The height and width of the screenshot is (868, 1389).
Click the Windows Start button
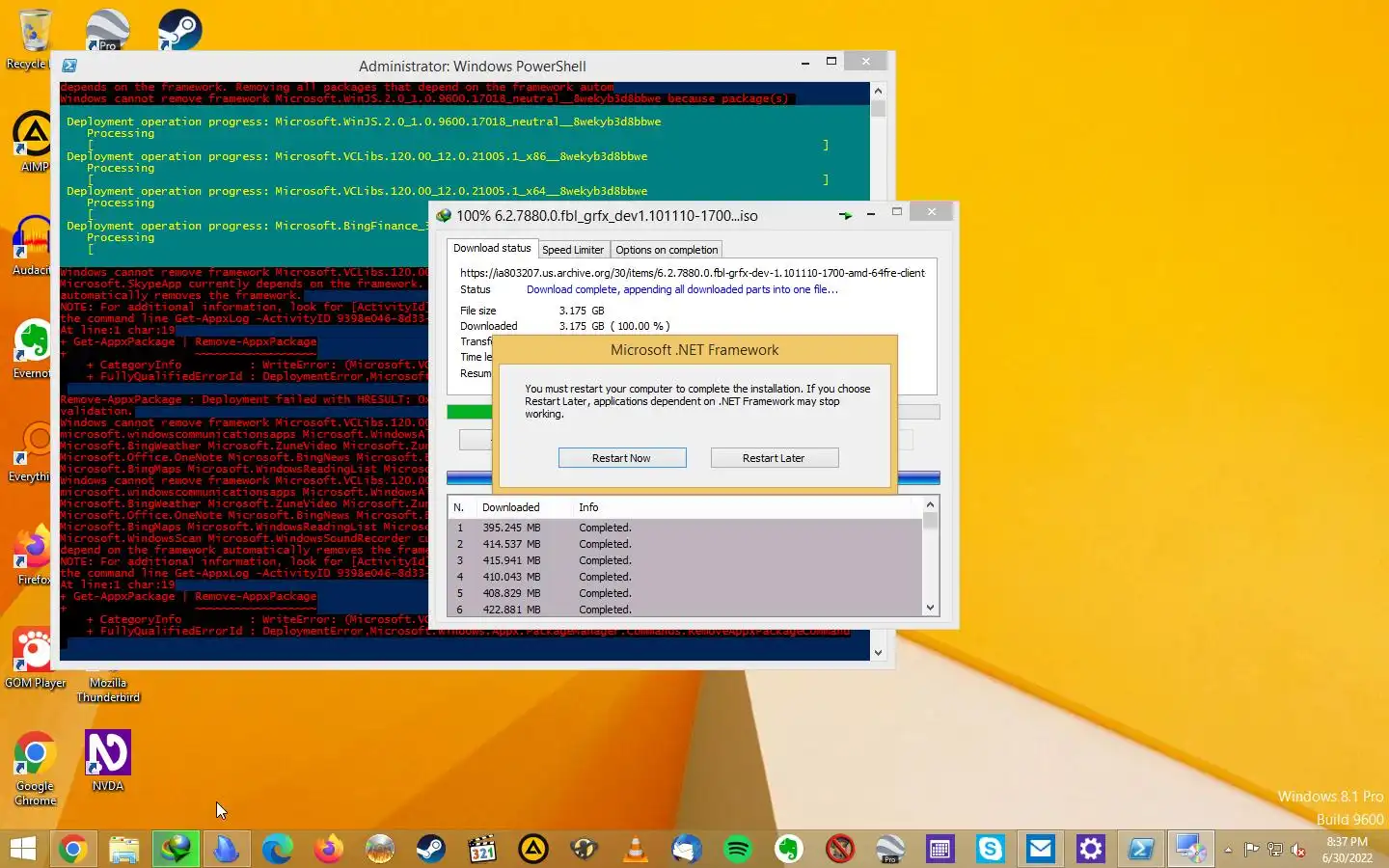tap(22, 849)
